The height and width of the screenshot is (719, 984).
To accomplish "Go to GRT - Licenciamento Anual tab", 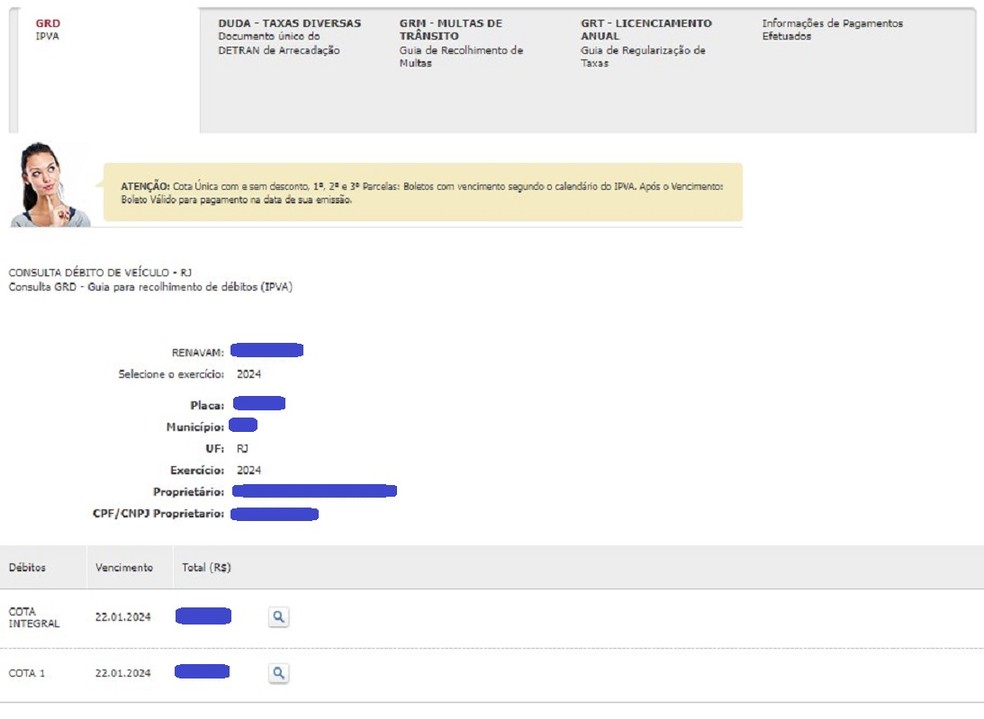I will pyautogui.click(x=646, y=42).
